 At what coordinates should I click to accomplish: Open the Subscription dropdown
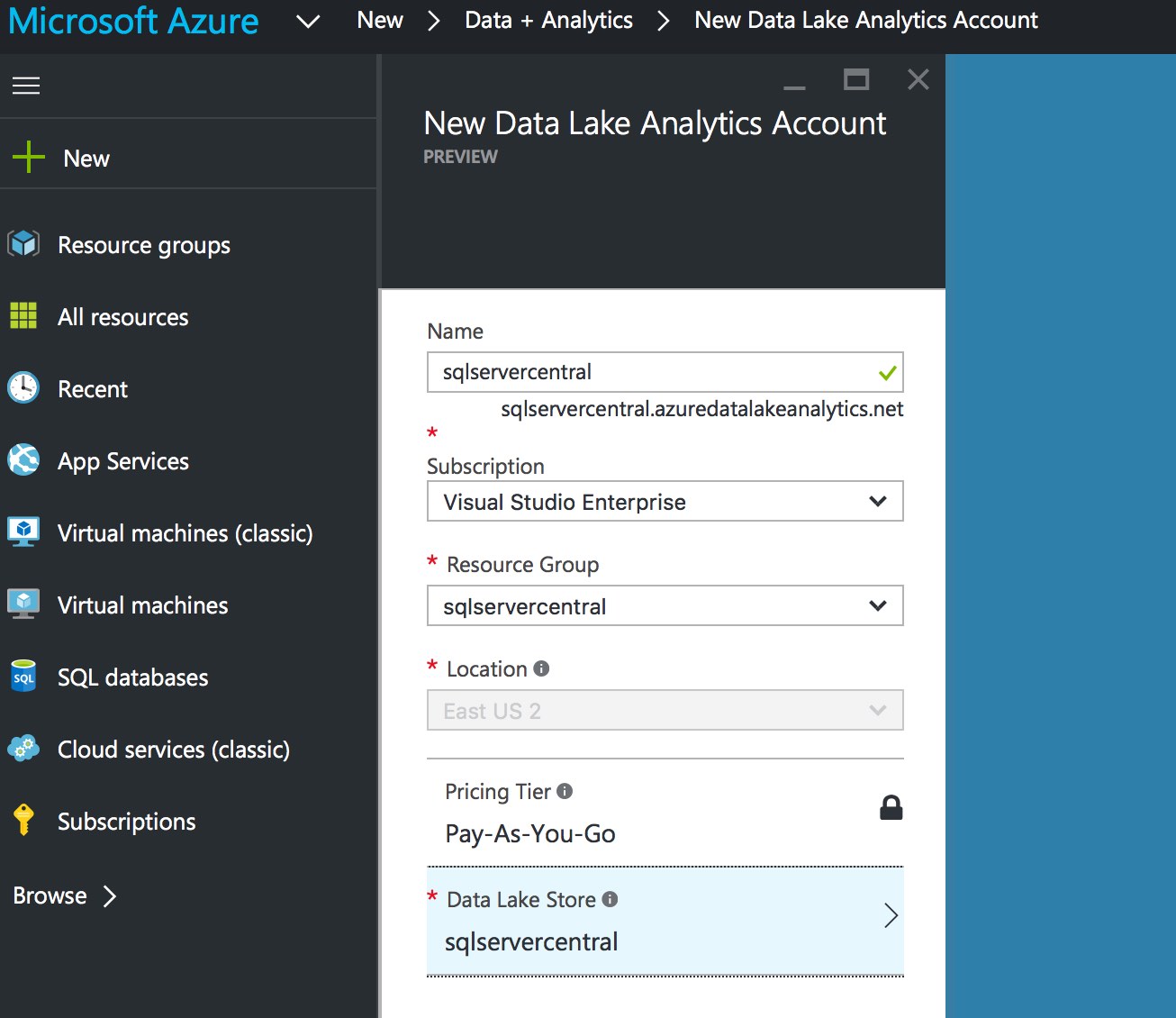(x=665, y=502)
